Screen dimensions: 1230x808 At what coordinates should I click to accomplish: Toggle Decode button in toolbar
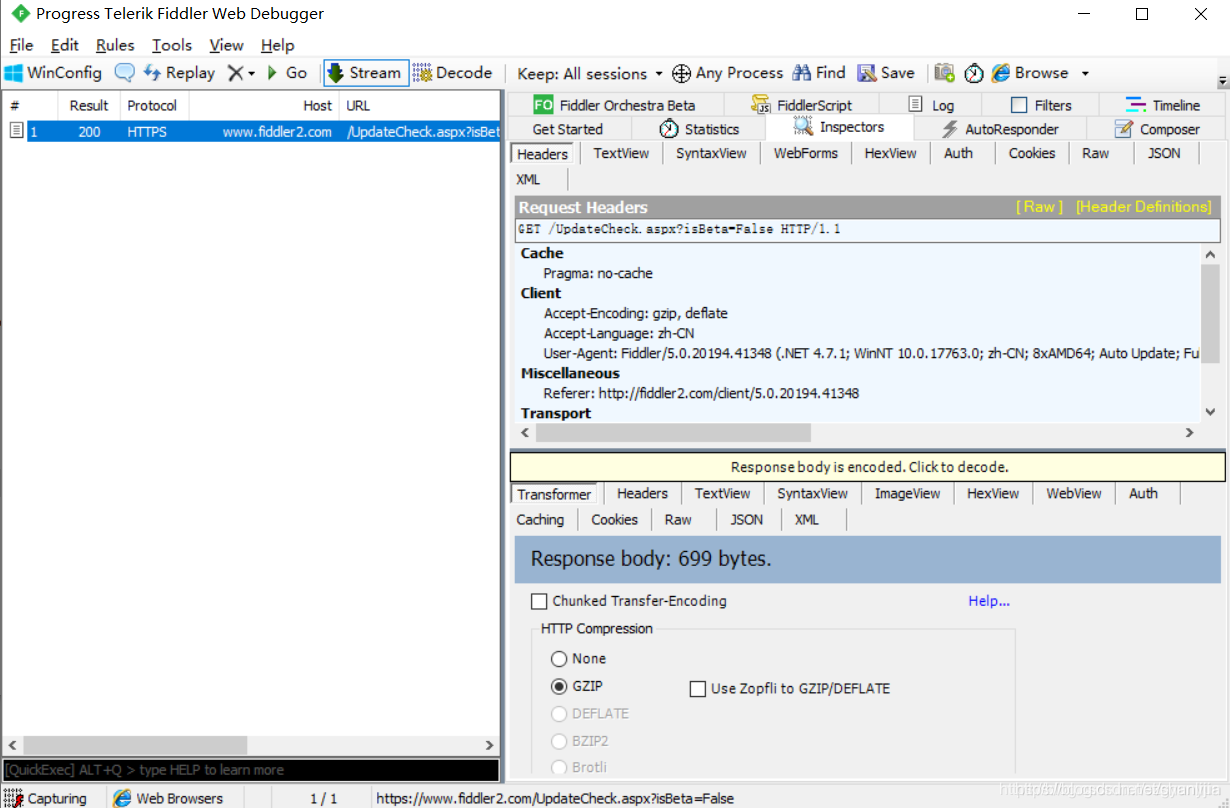pos(452,73)
